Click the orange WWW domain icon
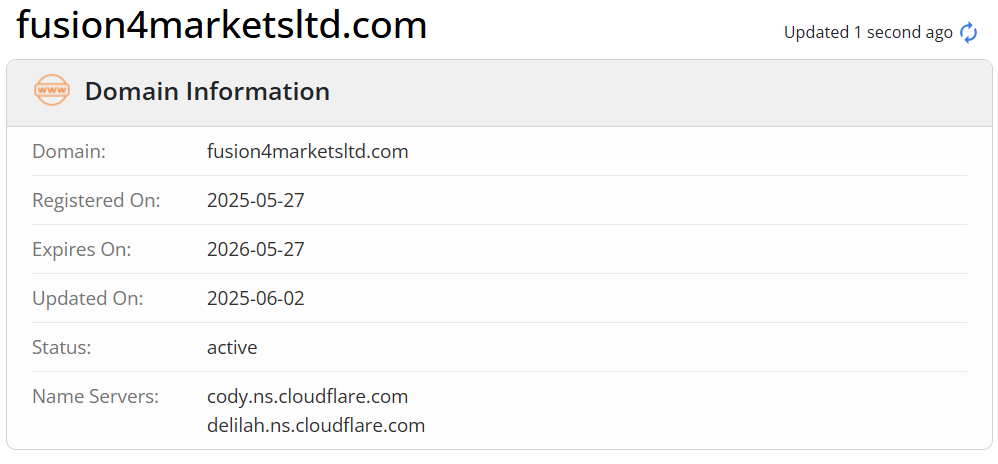Viewport: 998px width, 464px height. [52, 91]
